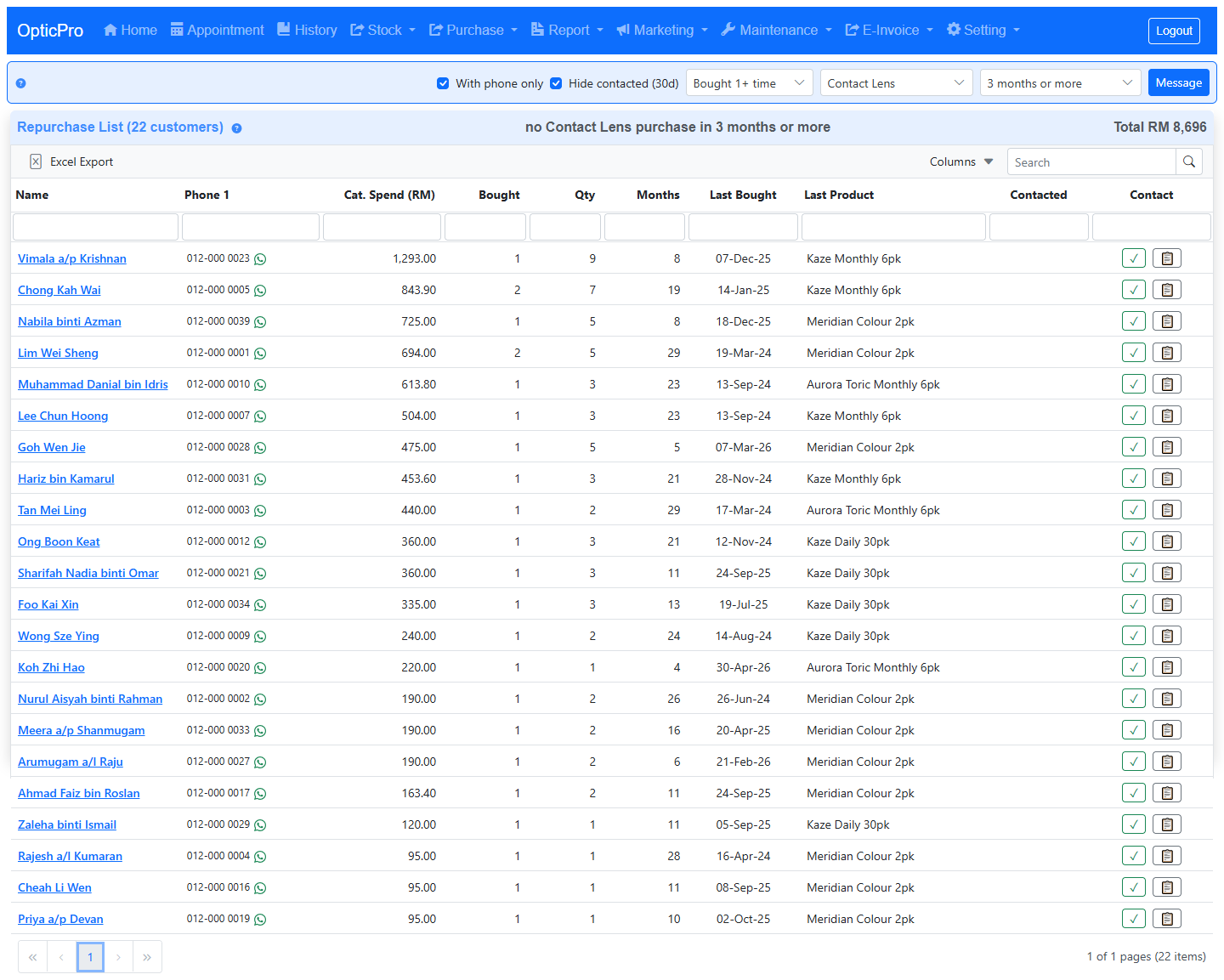Screen dimensions: 1224x980
Task: Go to the Home menu item
Action: pyautogui.click(x=130, y=30)
